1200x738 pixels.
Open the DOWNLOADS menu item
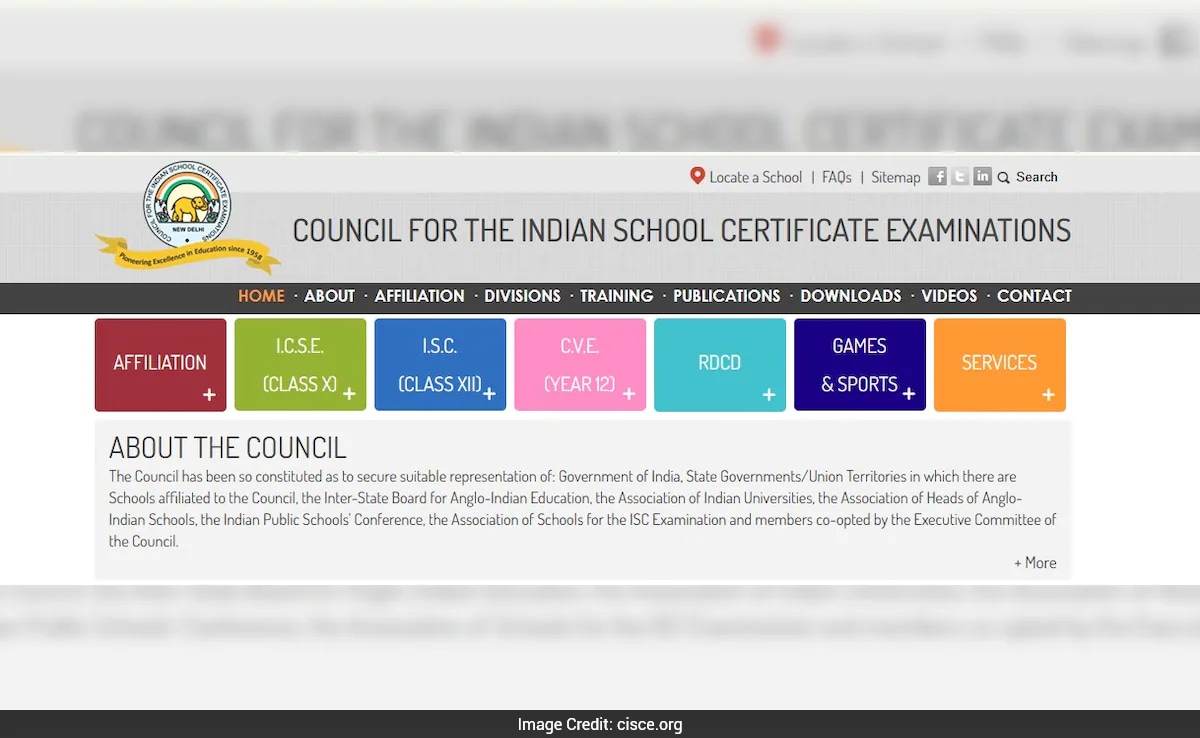pyautogui.click(x=850, y=296)
